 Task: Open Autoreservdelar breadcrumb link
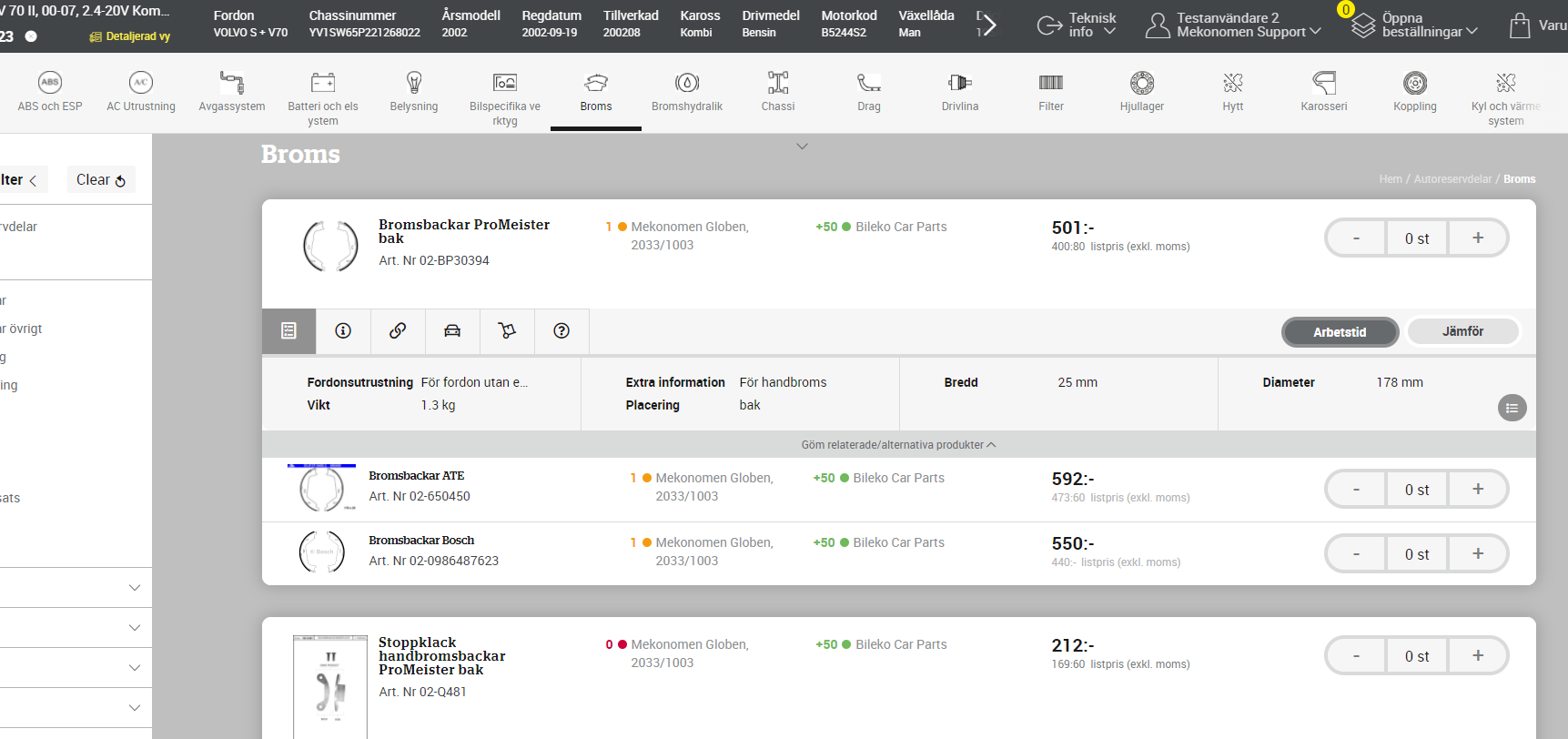[1452, 179]
